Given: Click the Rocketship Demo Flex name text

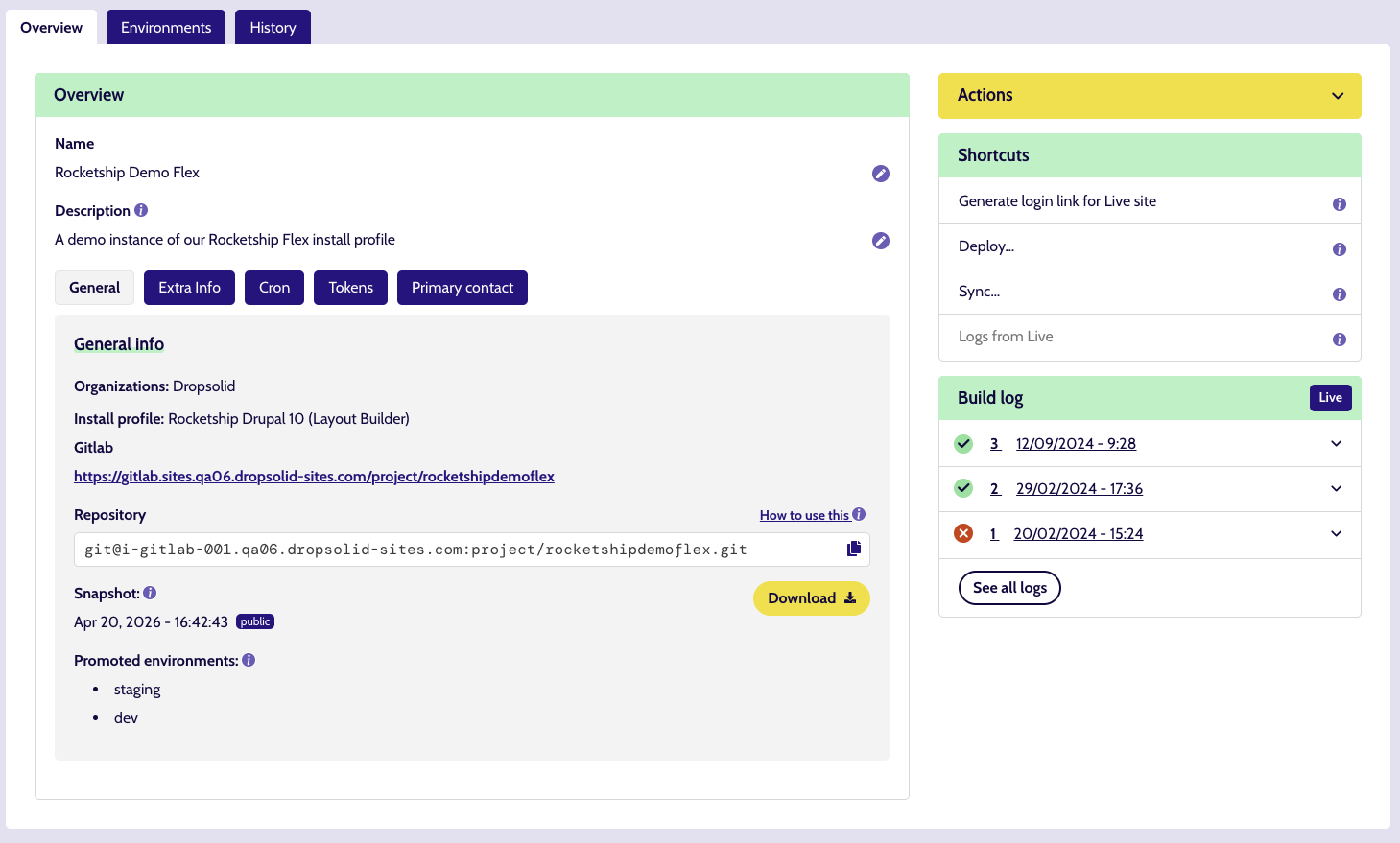Looking at the screenshot, I should point(127,173).
